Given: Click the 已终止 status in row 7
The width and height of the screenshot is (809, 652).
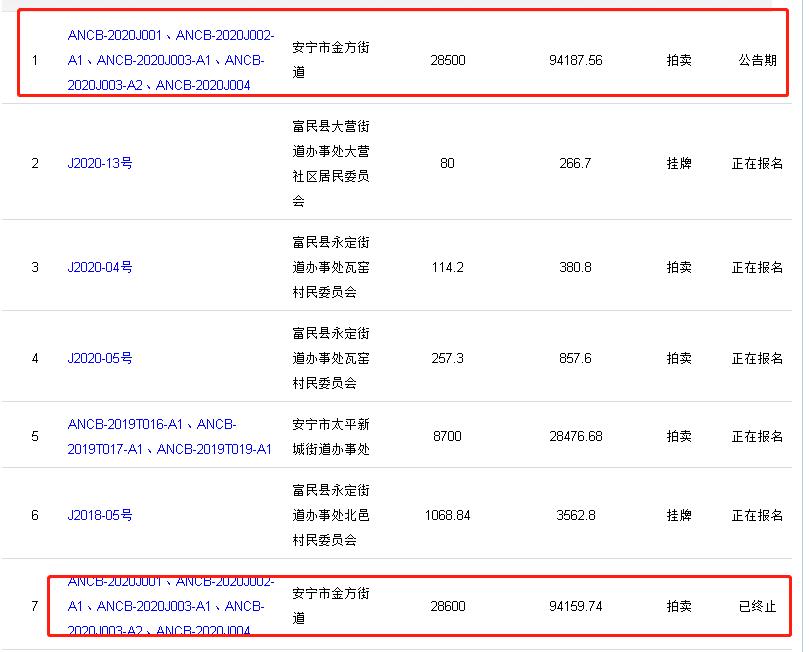Looking at the screenshot, I should coord(757,606).
